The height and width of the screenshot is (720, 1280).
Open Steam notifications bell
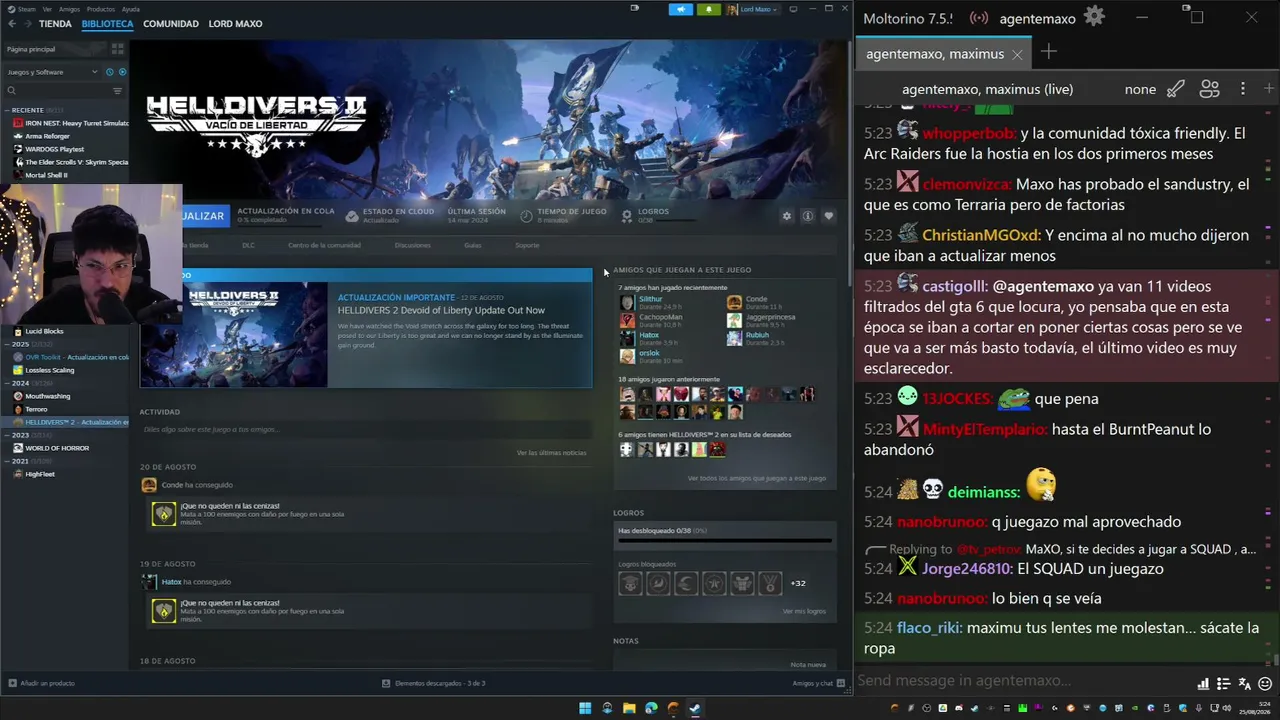pos(709,9)
